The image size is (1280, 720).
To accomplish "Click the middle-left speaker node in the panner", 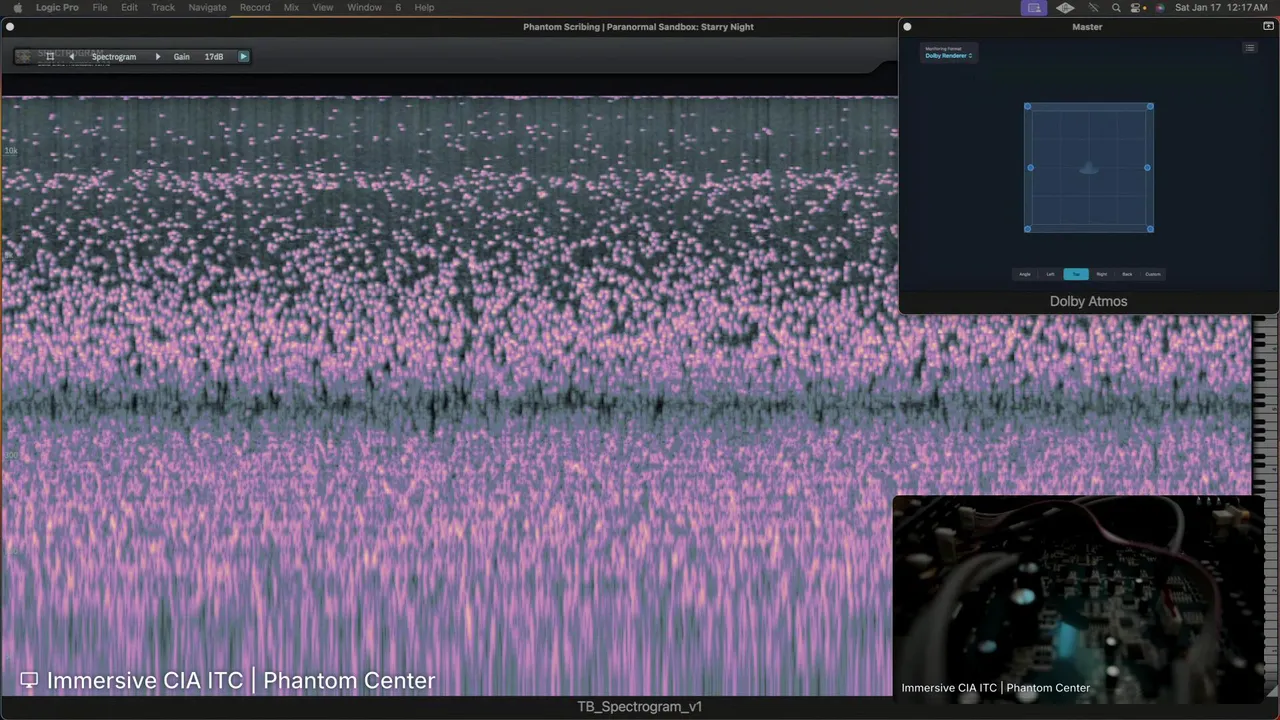I will pyautogui.click(x=1030, y=167).
